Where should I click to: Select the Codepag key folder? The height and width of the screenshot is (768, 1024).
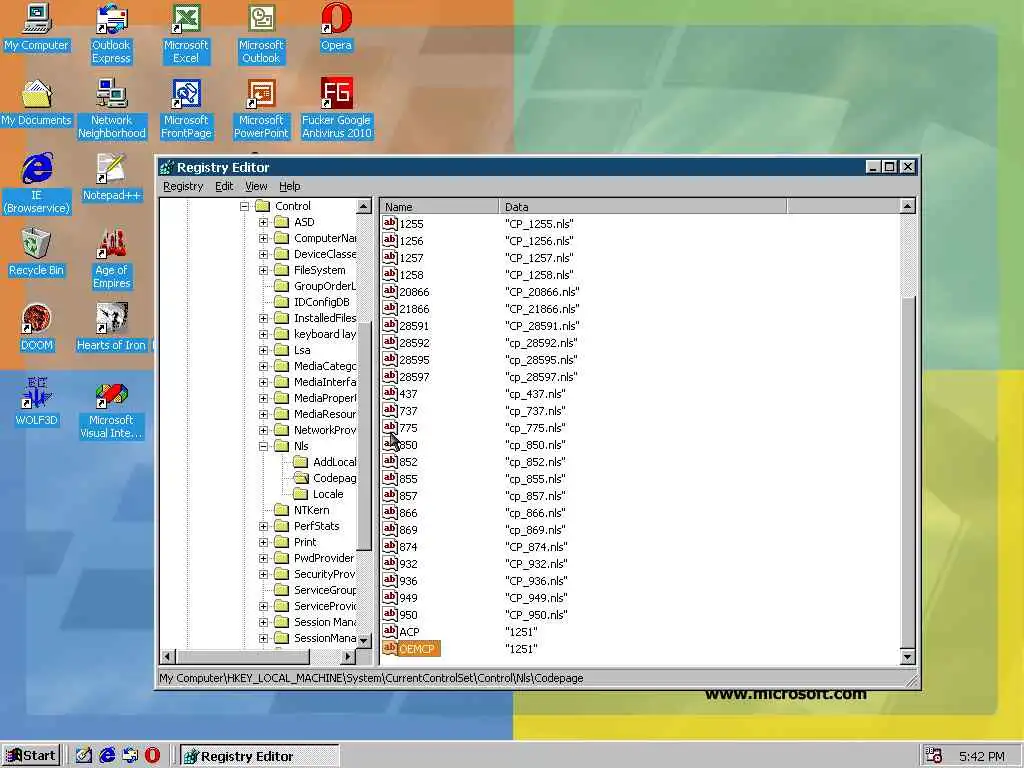334,478
